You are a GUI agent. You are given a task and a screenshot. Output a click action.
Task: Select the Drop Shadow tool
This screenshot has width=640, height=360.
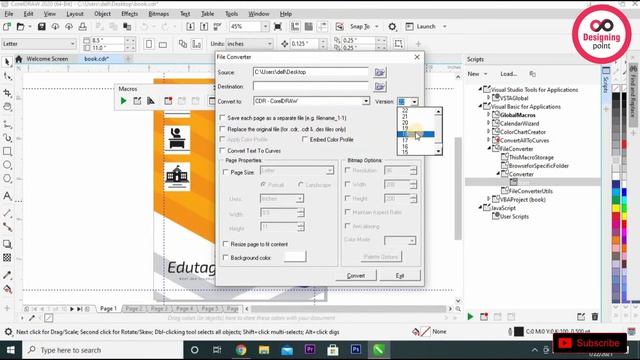7,244
